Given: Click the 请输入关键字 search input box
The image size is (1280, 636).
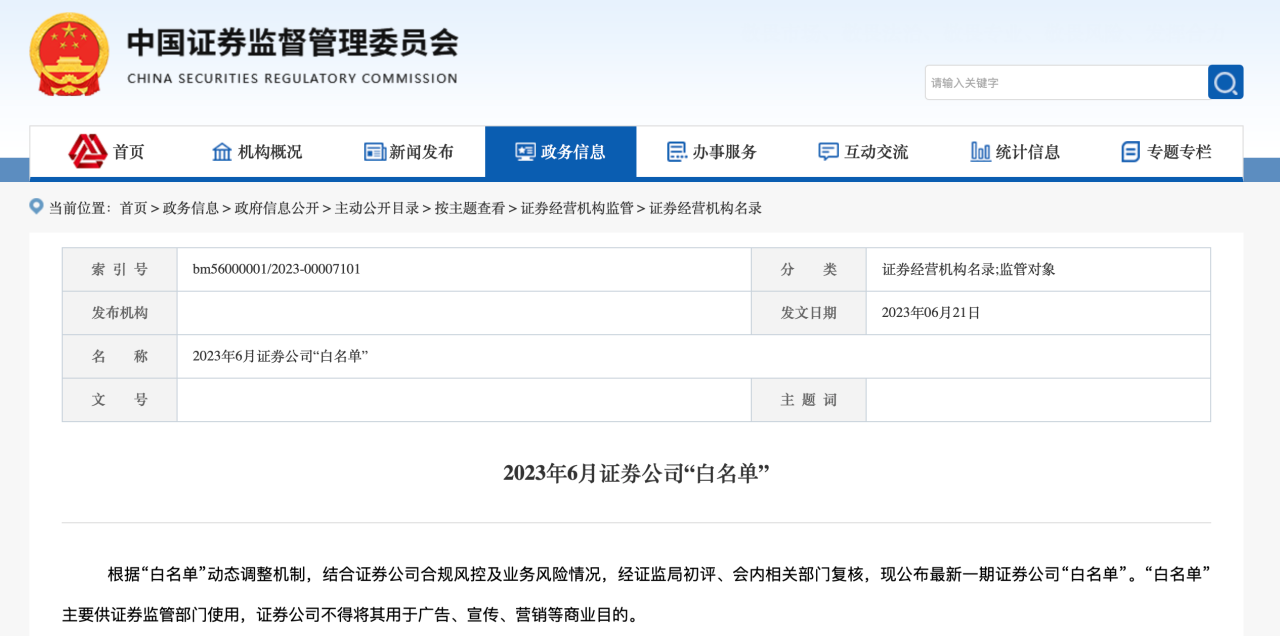Looking at the screenshot, I should [x=1065, y=82].
